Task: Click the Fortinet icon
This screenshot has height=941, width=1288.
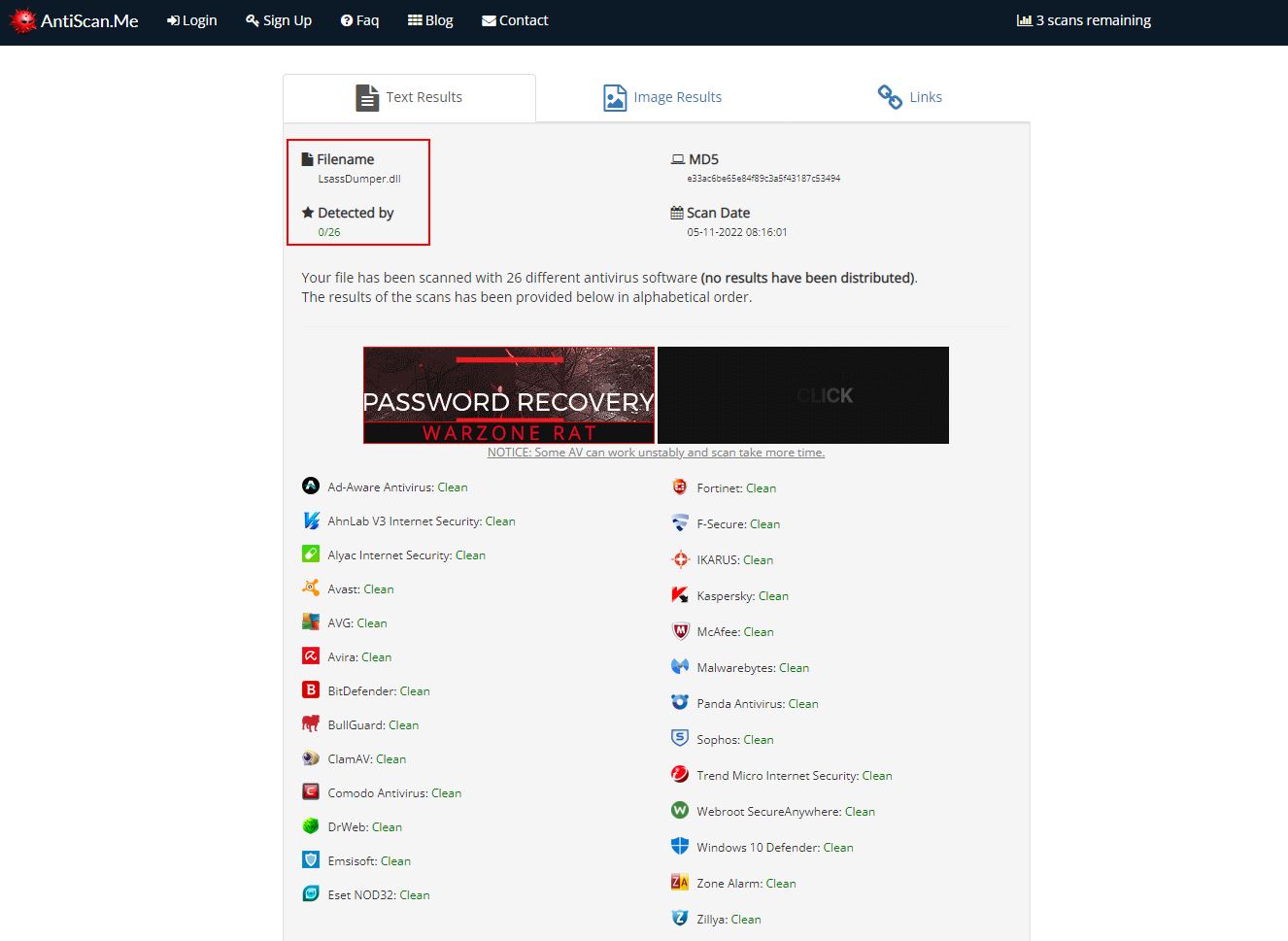Action: [x=680, y=487]
